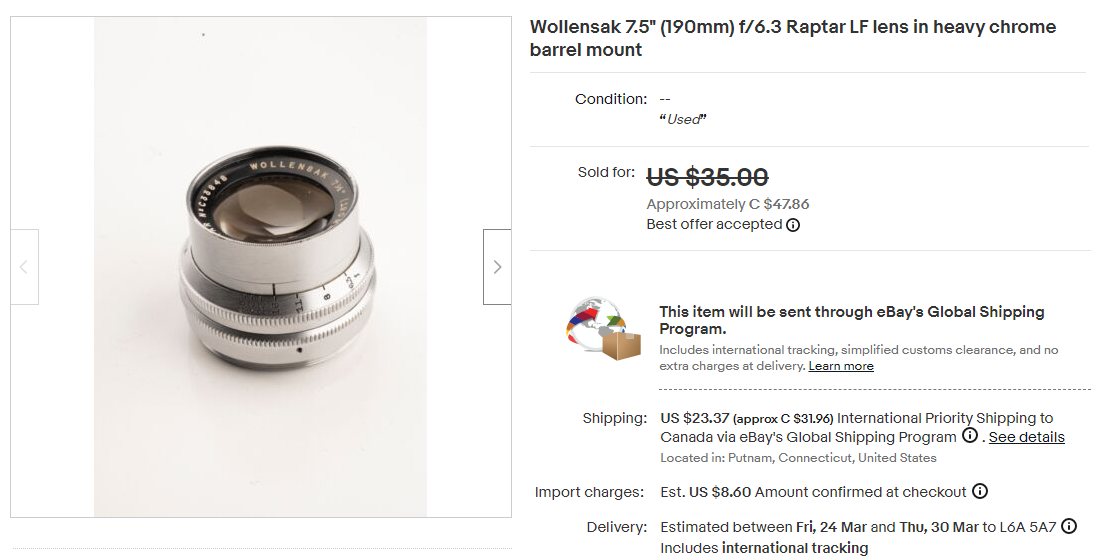The height and width of the screenshot is (558, 1103).
Task: Click the Includes international tracking delivery note
Action: (x=764, y=548)
